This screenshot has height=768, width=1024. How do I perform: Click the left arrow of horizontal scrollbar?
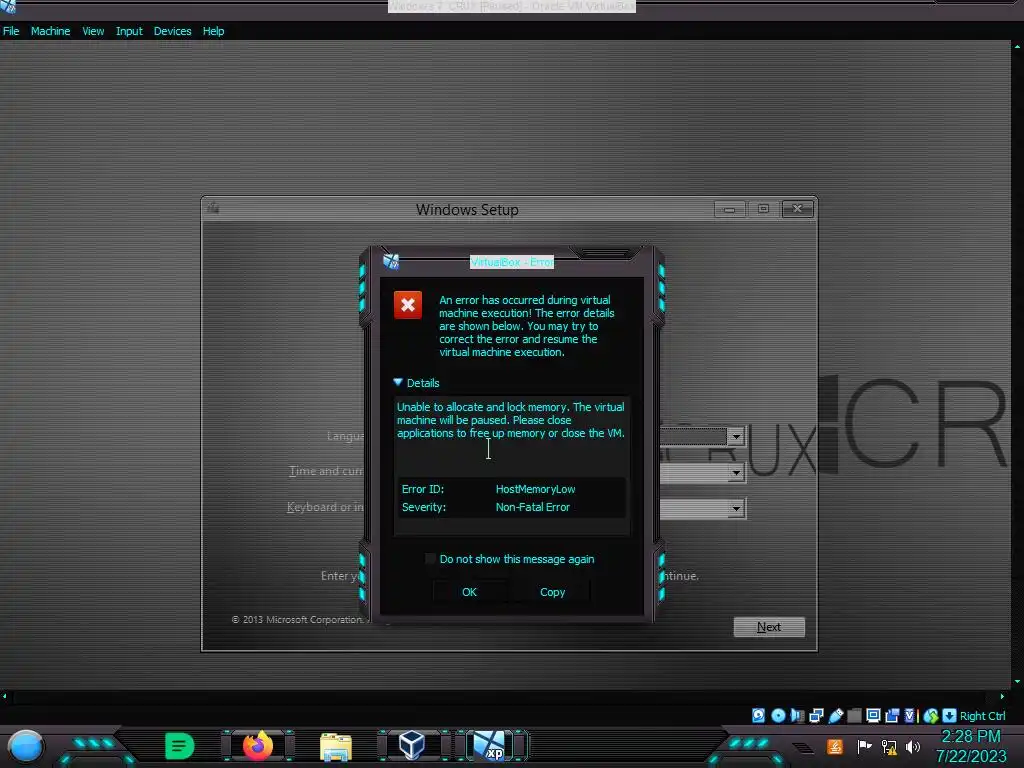5,697
